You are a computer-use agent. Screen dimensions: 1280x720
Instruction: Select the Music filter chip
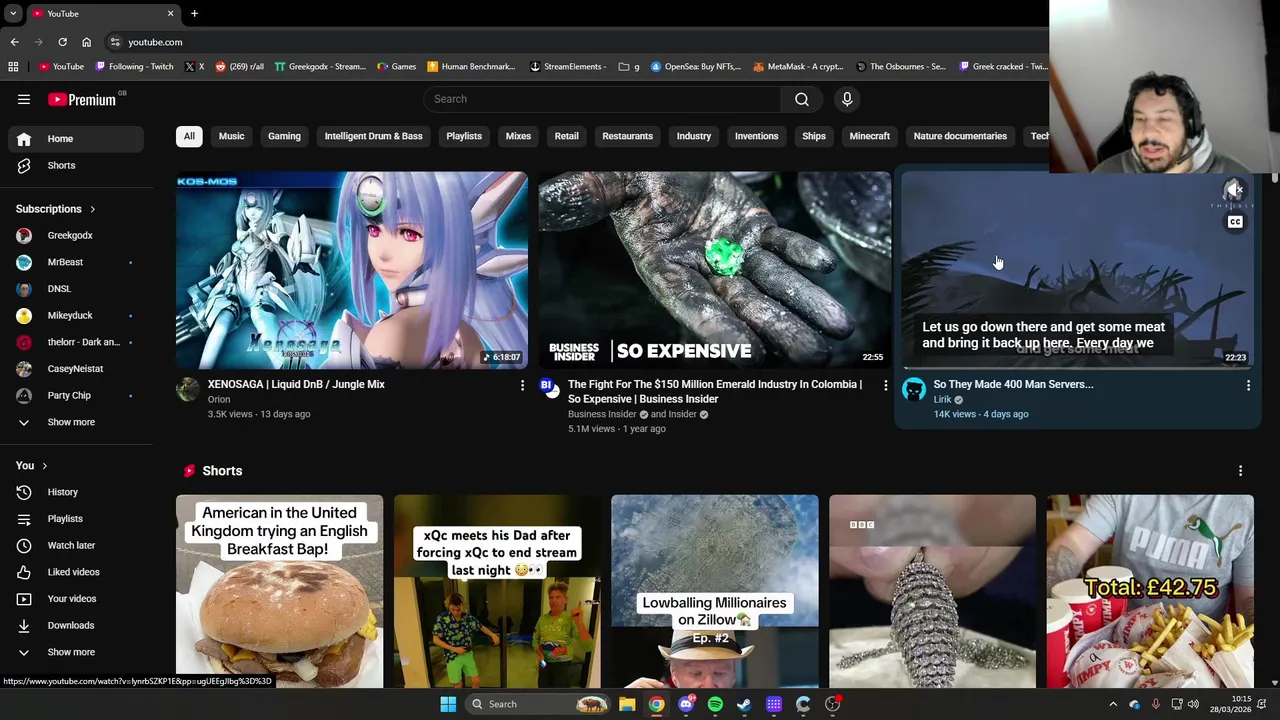(x=231, y=136)
